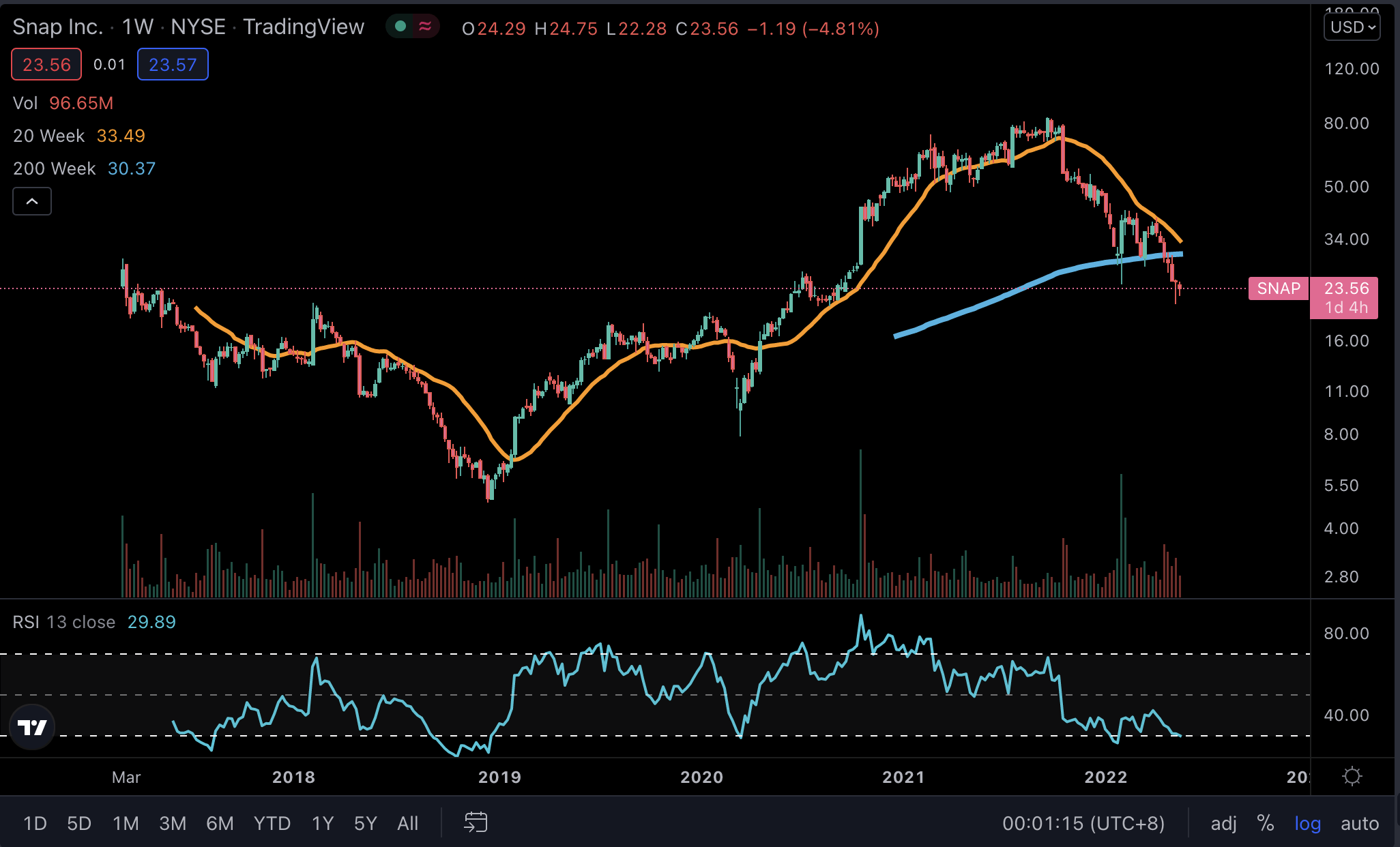Click the 2021 time axis label

[903, 777]
